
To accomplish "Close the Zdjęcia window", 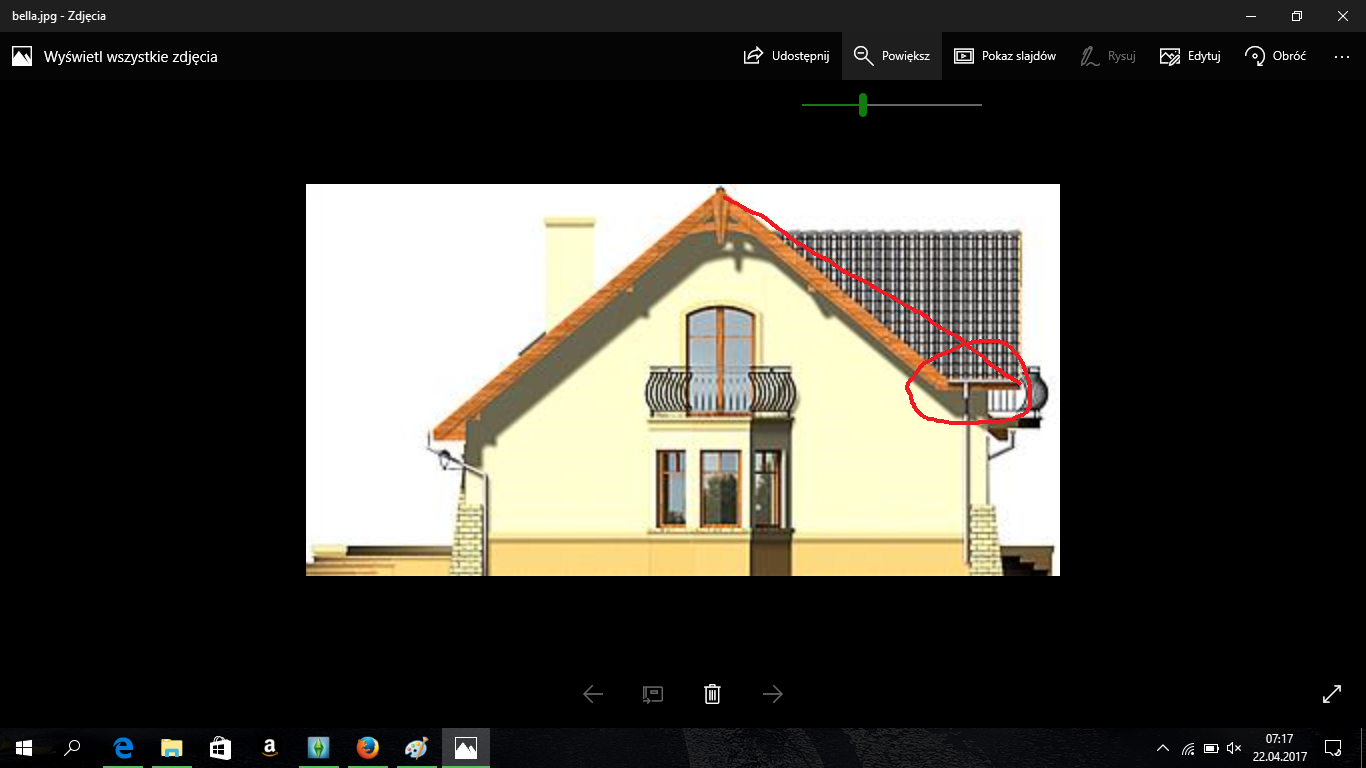I will click(x=1343, y=16).
